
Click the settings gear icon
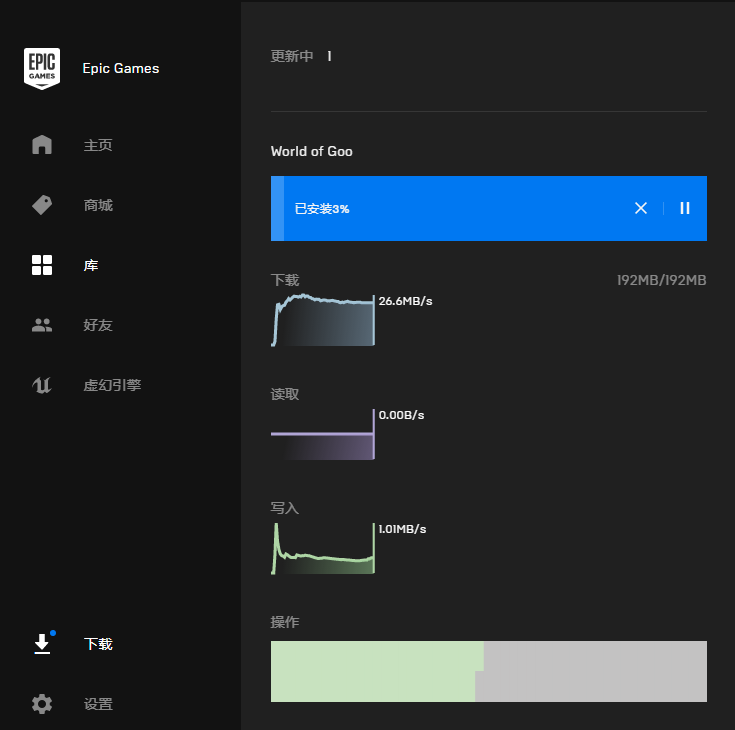click(42, 704)
